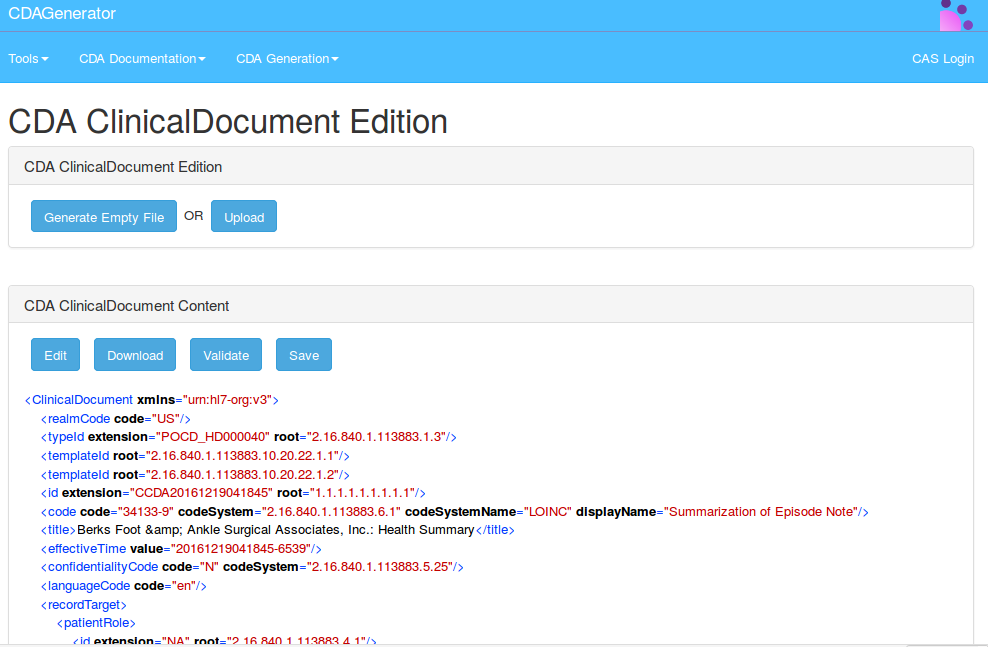
Task: Click Edit to modify the document
Action: (56, 355)
